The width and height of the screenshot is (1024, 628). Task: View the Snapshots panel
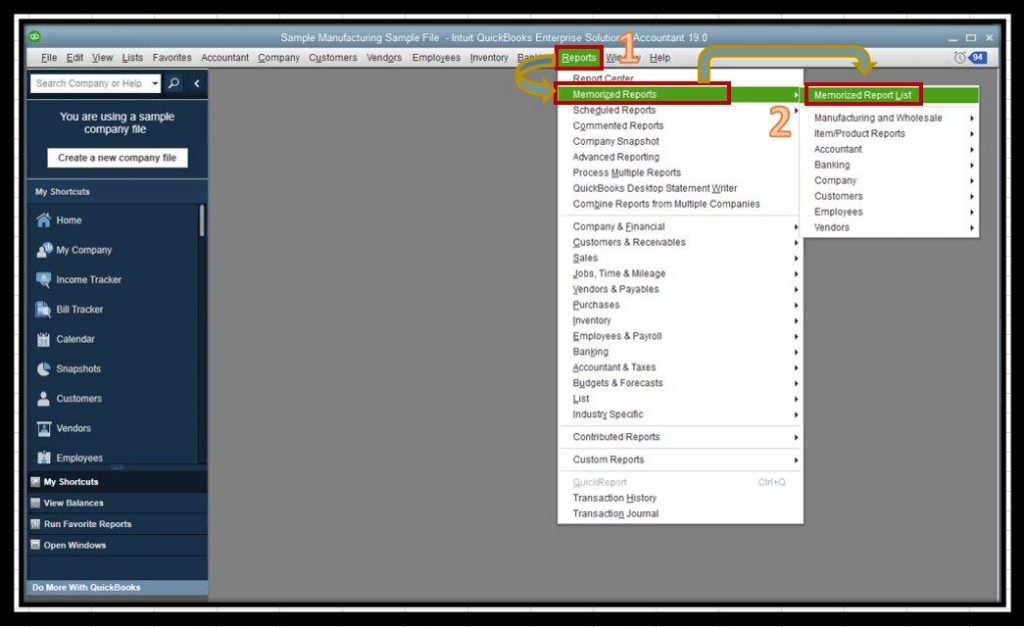[x=46, y=369]
